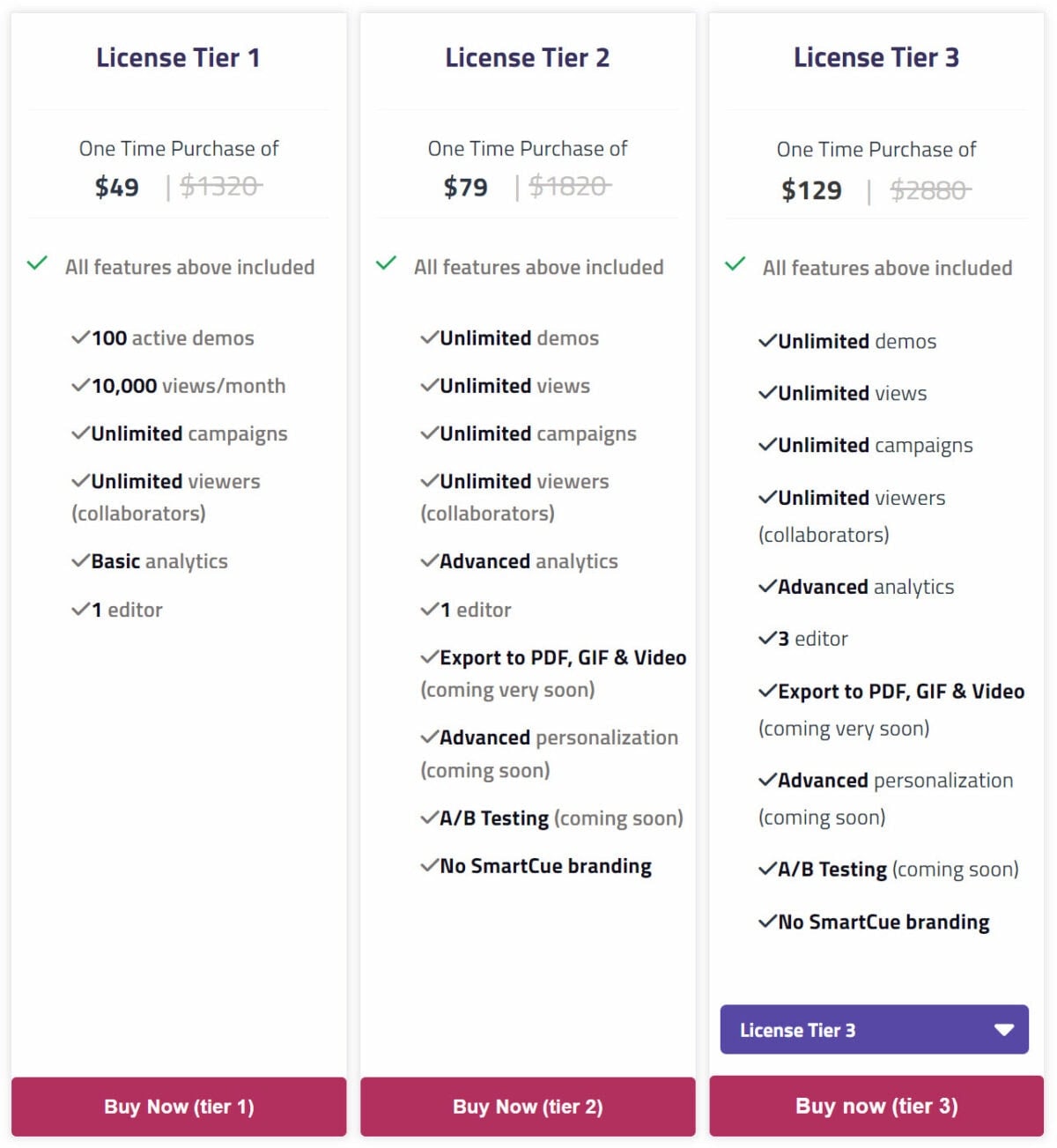This screenshot has width=1057, height=1148.
Task: Click 'Buy Now (tier 1)'
Action: coord(178,1107)
